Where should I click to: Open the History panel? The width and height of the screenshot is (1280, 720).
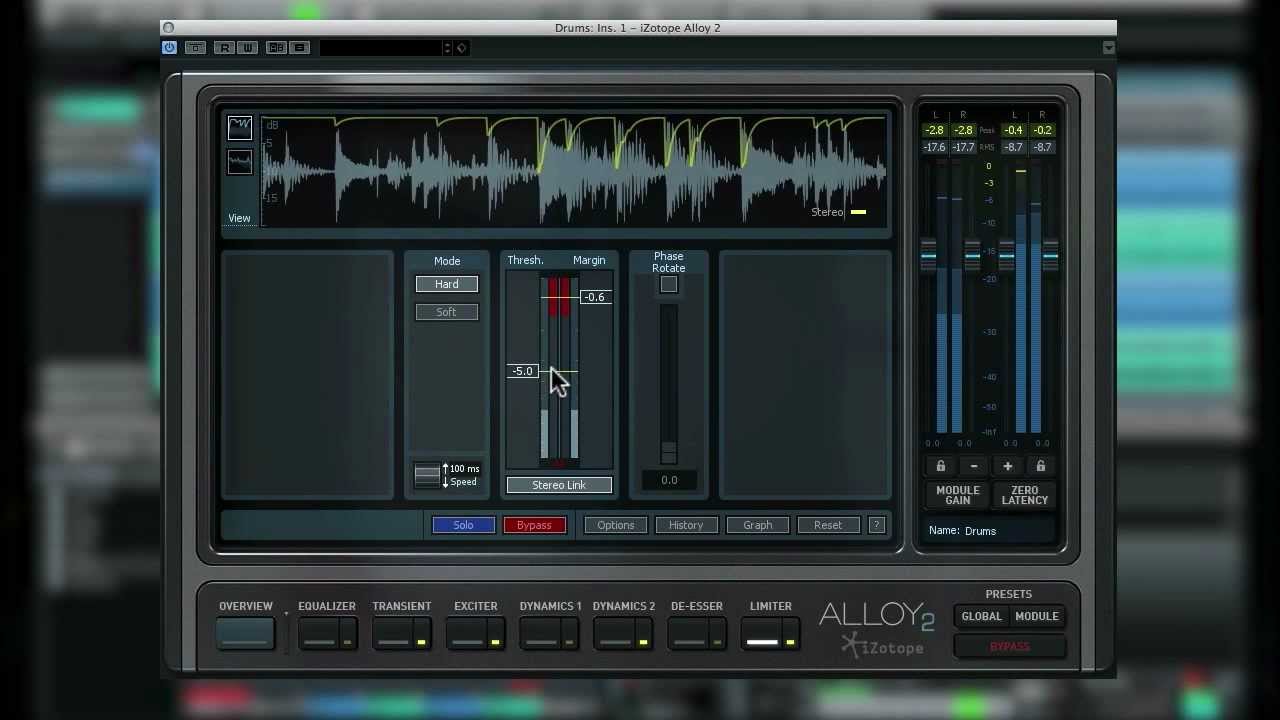(x=686, y=525)
